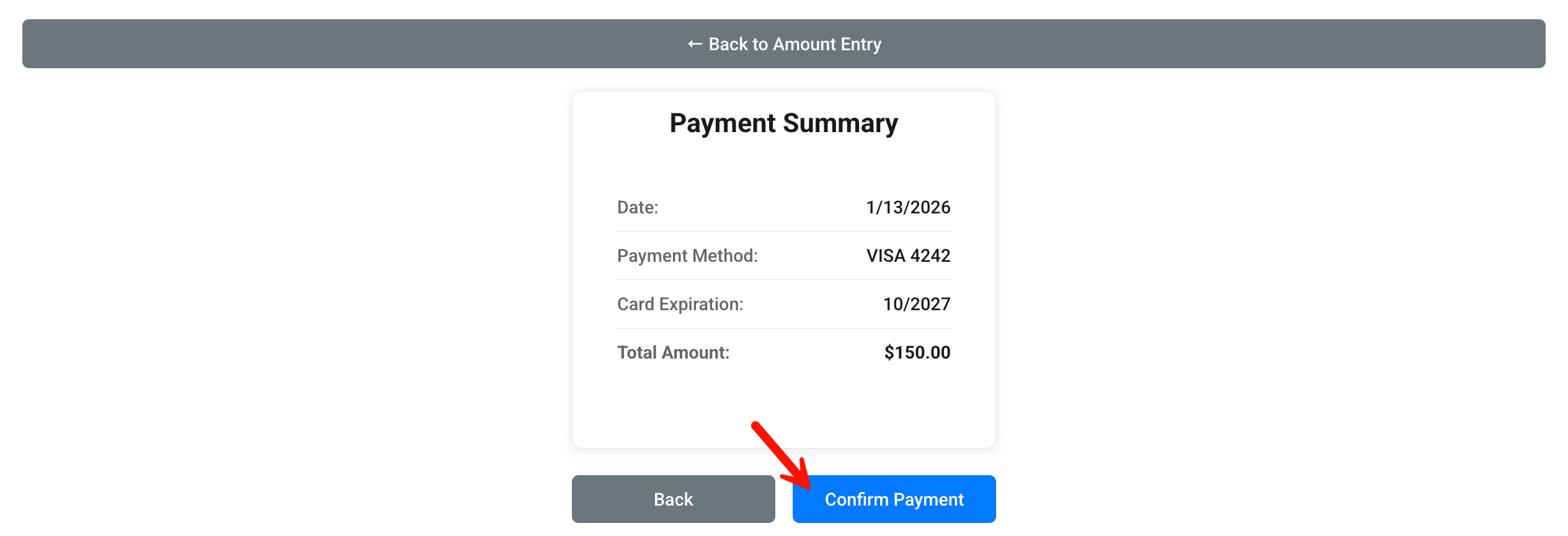Click the card's last four digits 4242
1568x536 pixels.
click(930, 256)
